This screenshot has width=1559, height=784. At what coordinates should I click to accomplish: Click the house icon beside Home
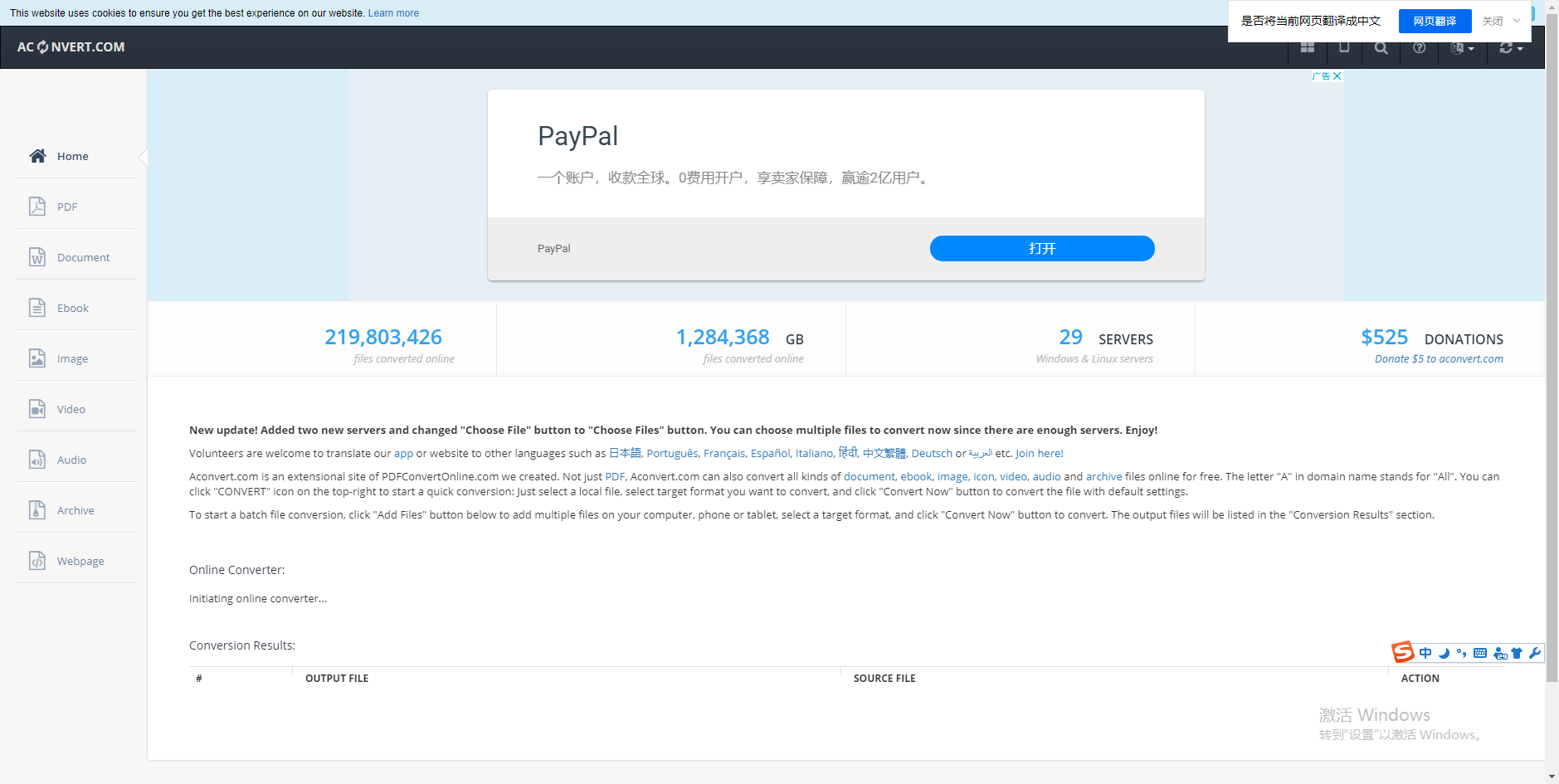point(37,156)
